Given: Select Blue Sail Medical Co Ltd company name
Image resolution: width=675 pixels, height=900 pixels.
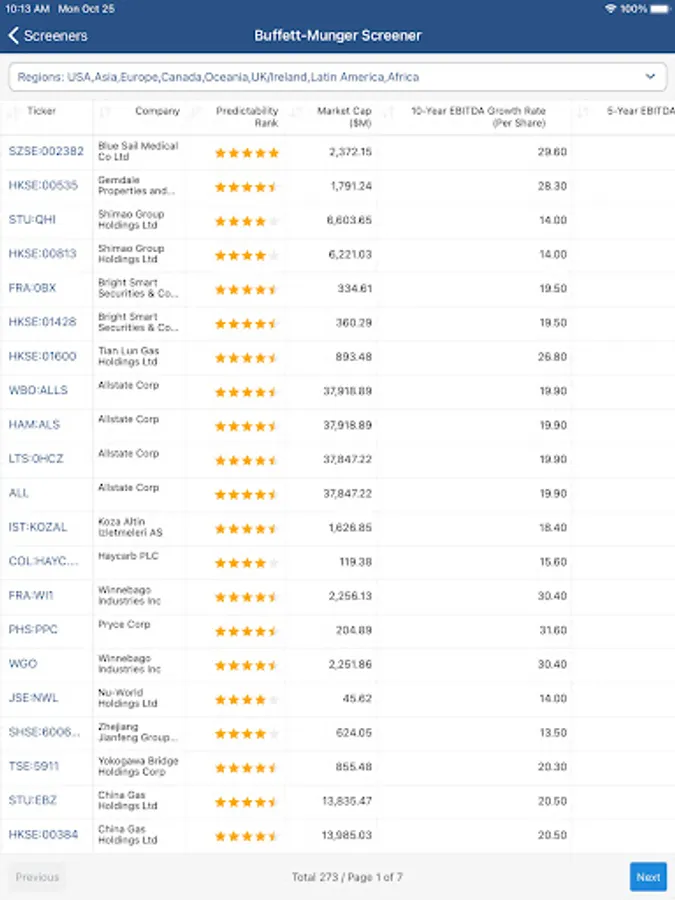Looking at the screenshot, I should (138, 151).
